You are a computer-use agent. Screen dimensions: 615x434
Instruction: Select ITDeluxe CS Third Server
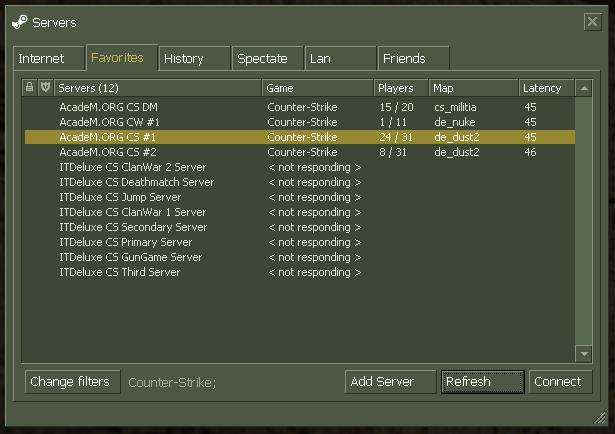(300, 272)
